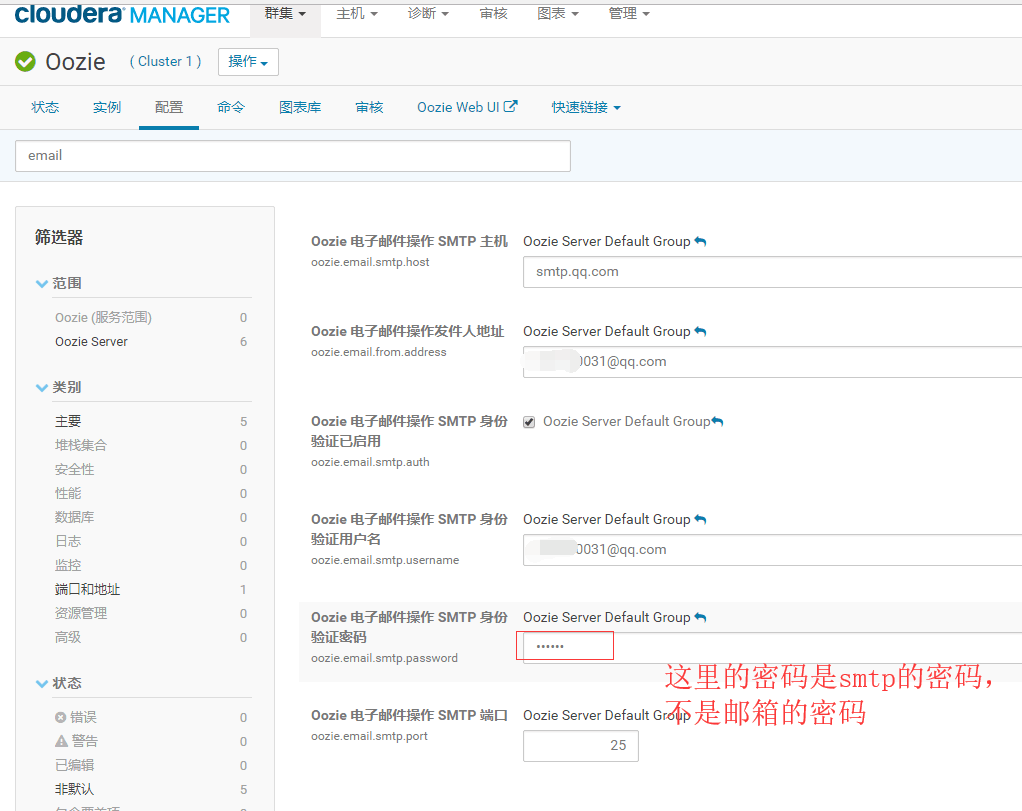Switch to the 审核 tab under Oozie
Image resolution: width=1022 pixels, height=811 pixels.
(x=369, y=108)
